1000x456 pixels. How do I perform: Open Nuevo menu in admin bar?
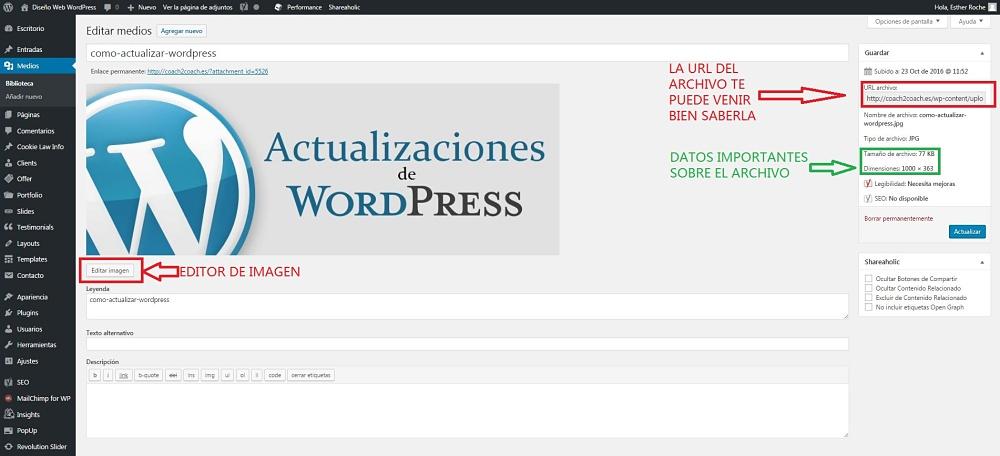pos(142,7)
